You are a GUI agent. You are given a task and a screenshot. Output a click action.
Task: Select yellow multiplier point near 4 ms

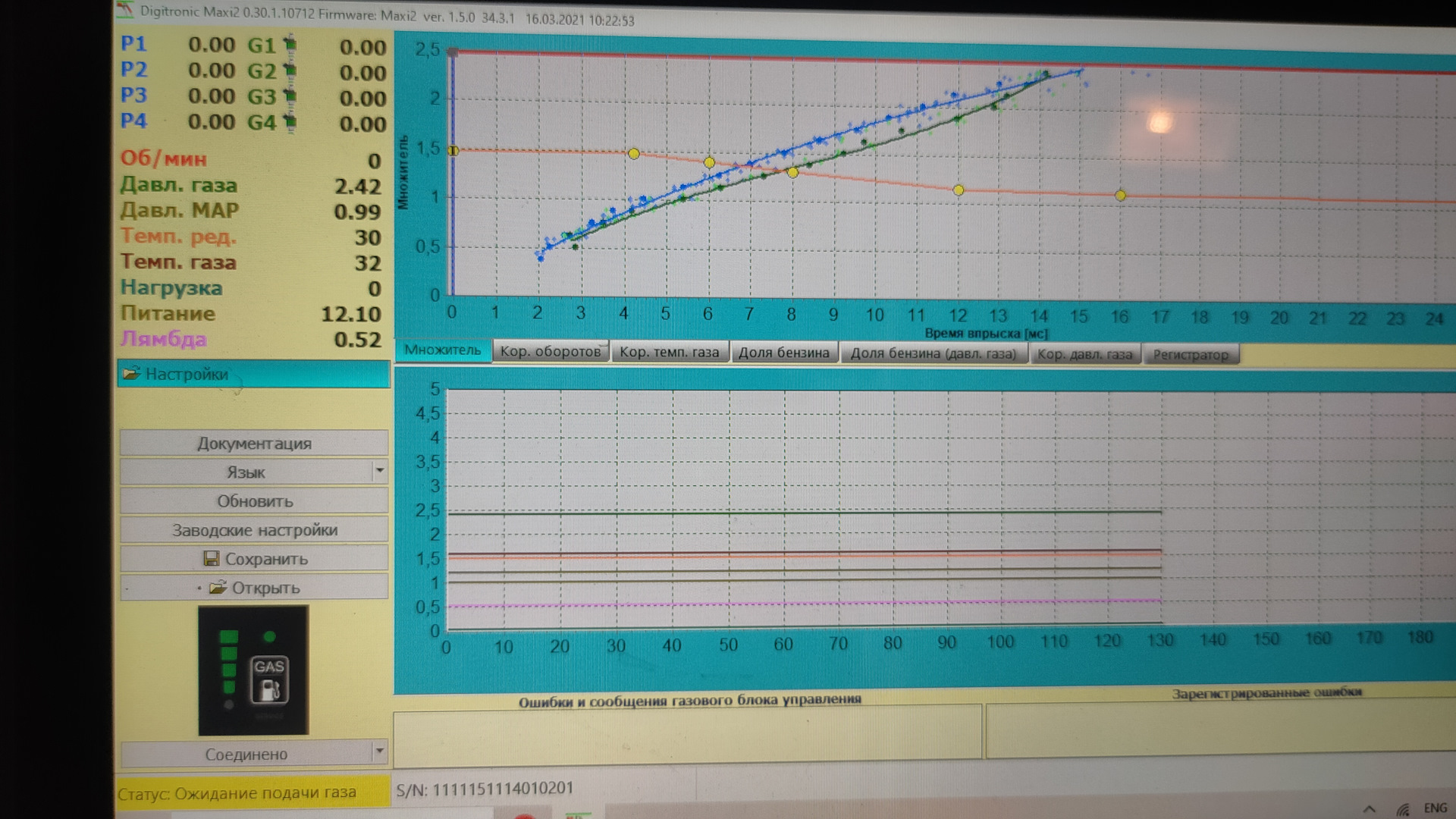pyautogui.click(x=634, y=153)
